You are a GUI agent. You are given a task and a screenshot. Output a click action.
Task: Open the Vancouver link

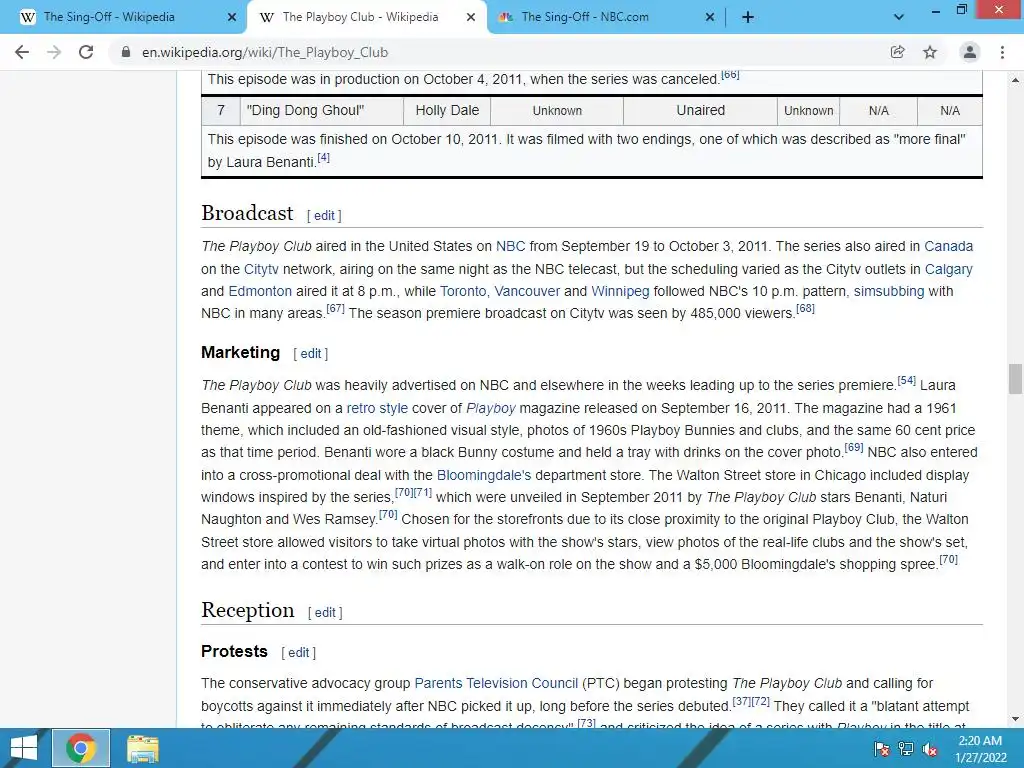[527, 291]
